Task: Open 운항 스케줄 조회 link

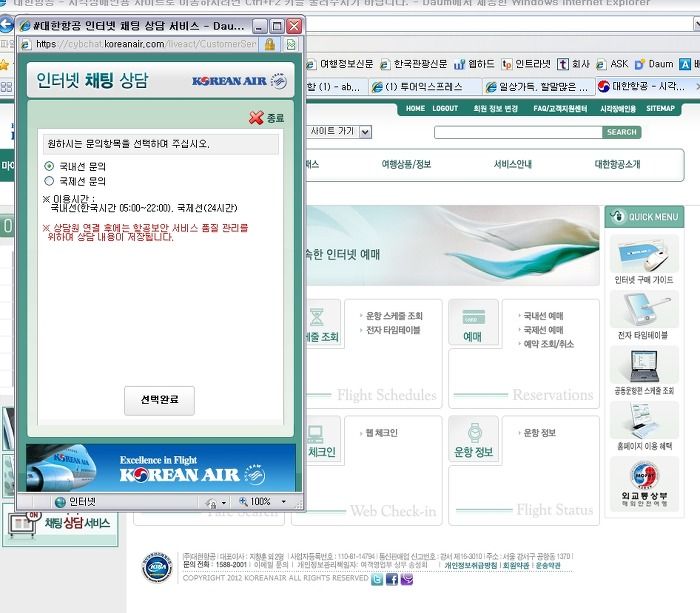Action: 394,316
